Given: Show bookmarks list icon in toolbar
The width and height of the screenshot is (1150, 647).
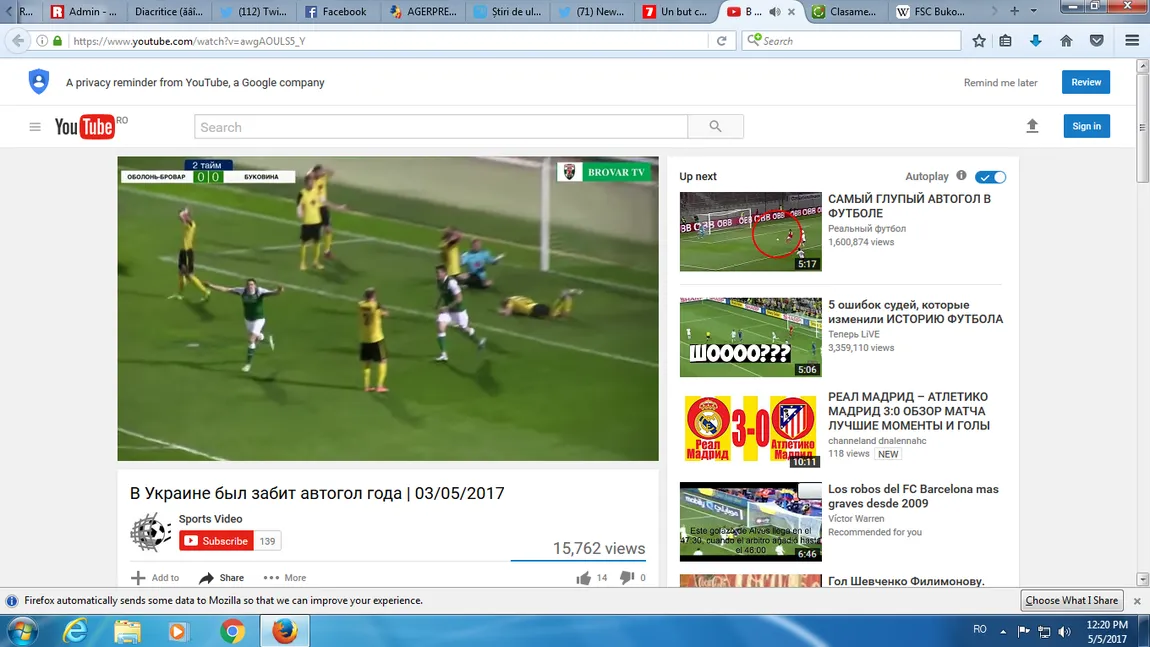Looking at the screenshot, I should (1006, 41).
